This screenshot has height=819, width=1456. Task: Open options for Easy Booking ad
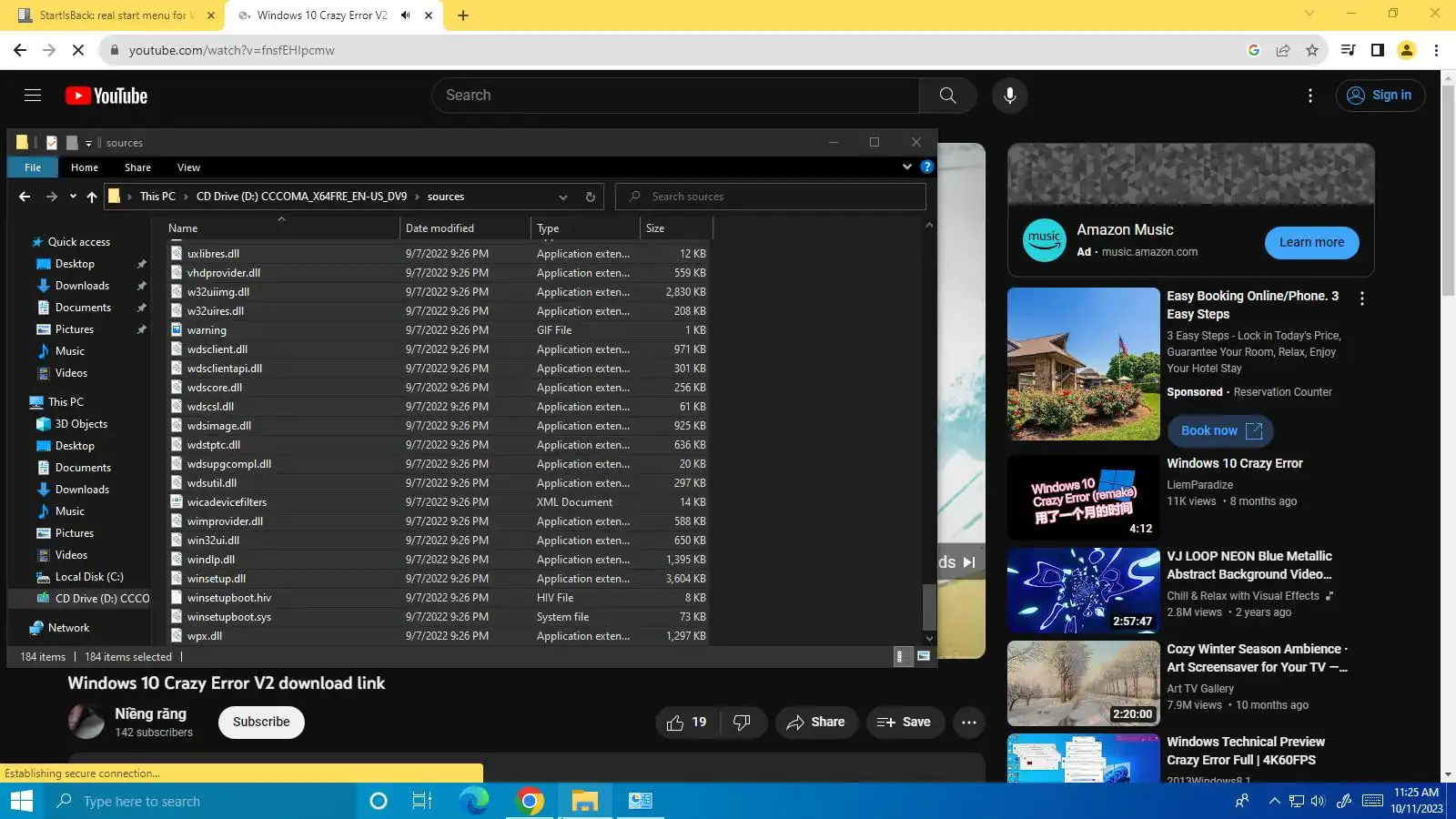[x=1362, y=298]
